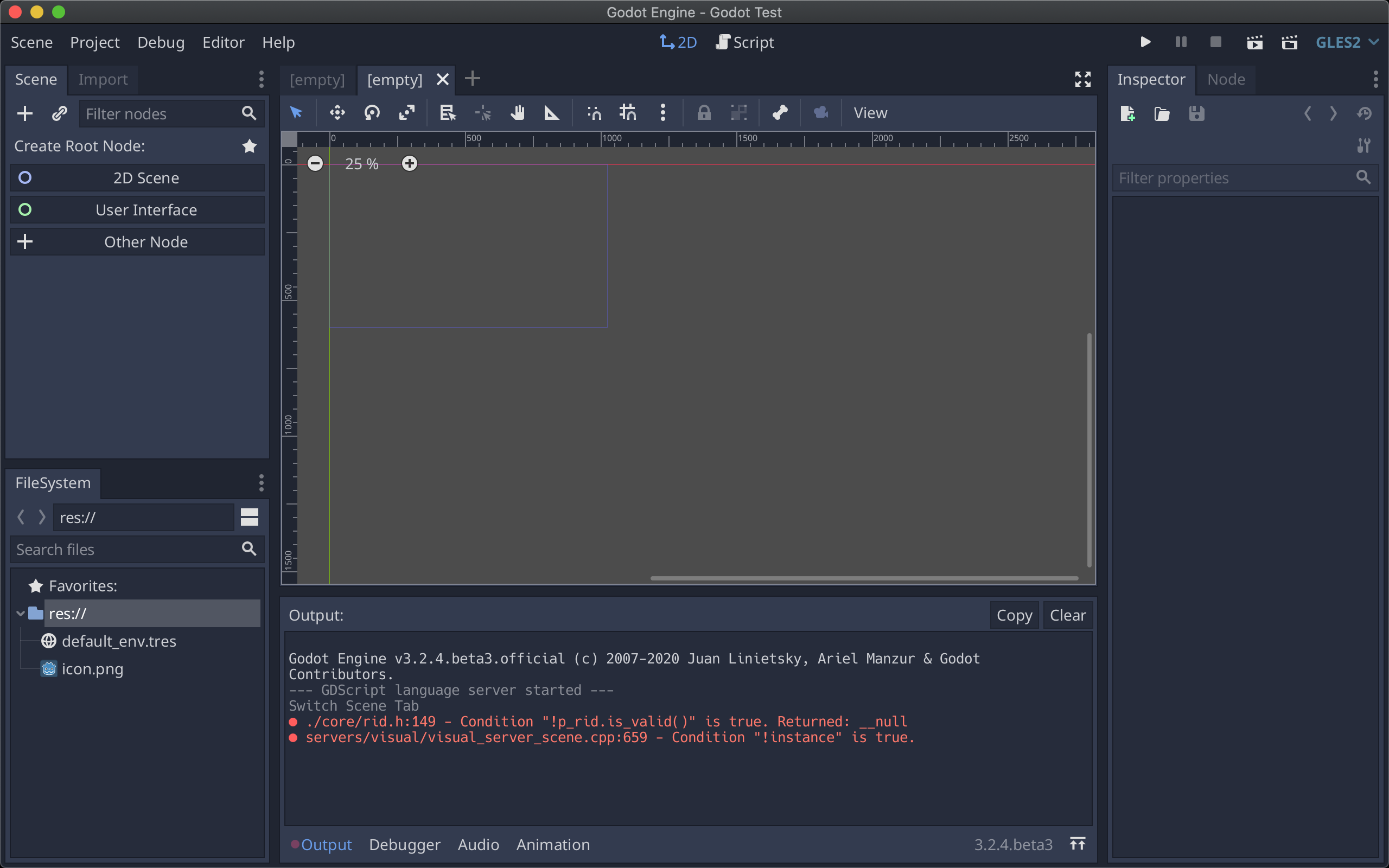Click the Filter properties field
Image resolution: width=1389 pixels, height=868 pixels.
click(1245, 178)
